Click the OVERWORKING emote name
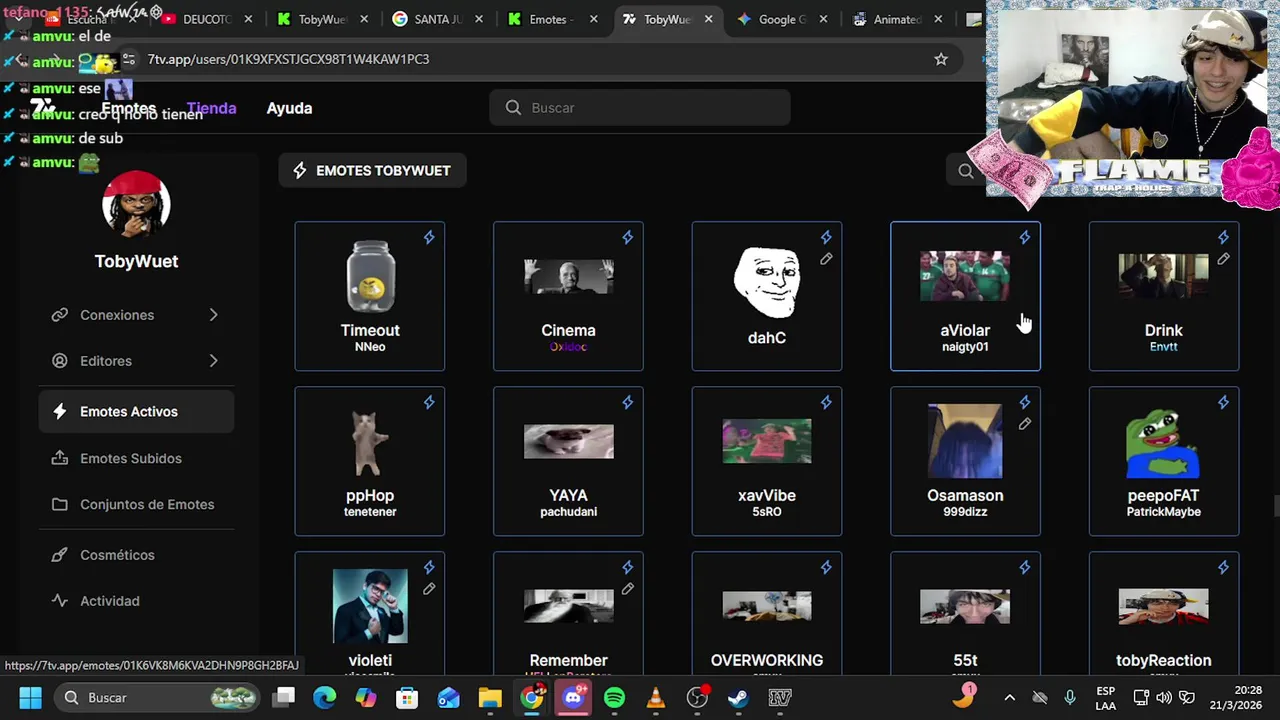The width and height of the screenshot is (1280, 720). tap(767, 660)
